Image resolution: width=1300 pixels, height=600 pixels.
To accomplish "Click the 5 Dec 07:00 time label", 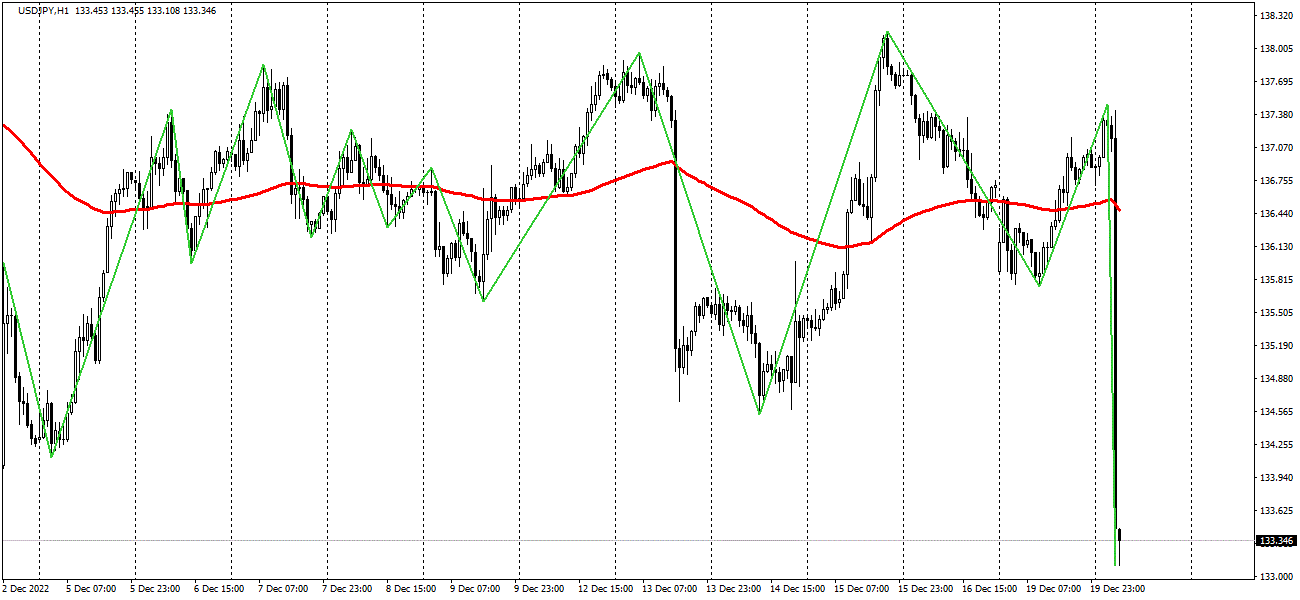I will pyautogui.click(x=92, y=589).
